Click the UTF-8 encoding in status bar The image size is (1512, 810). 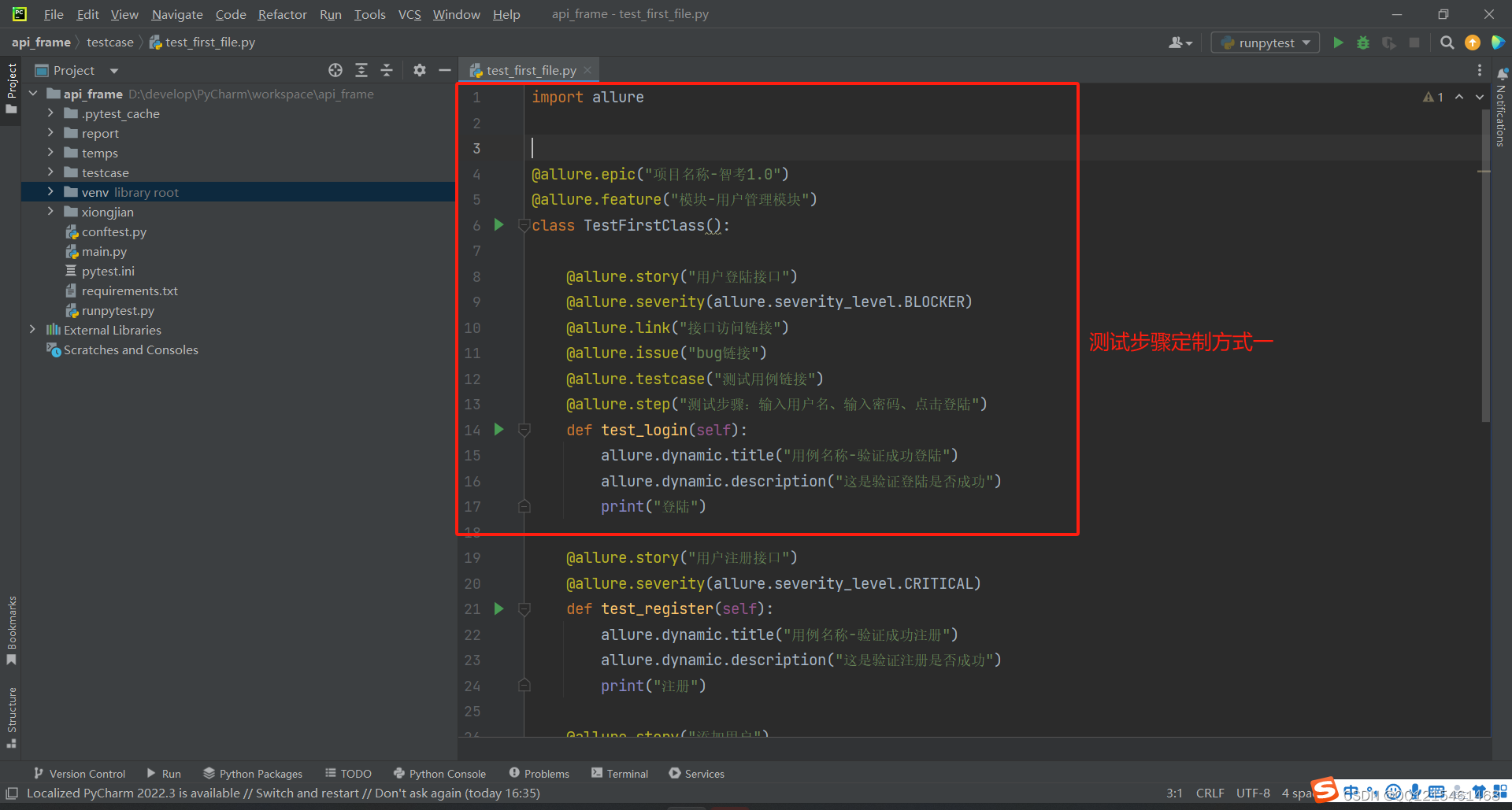1253,793
